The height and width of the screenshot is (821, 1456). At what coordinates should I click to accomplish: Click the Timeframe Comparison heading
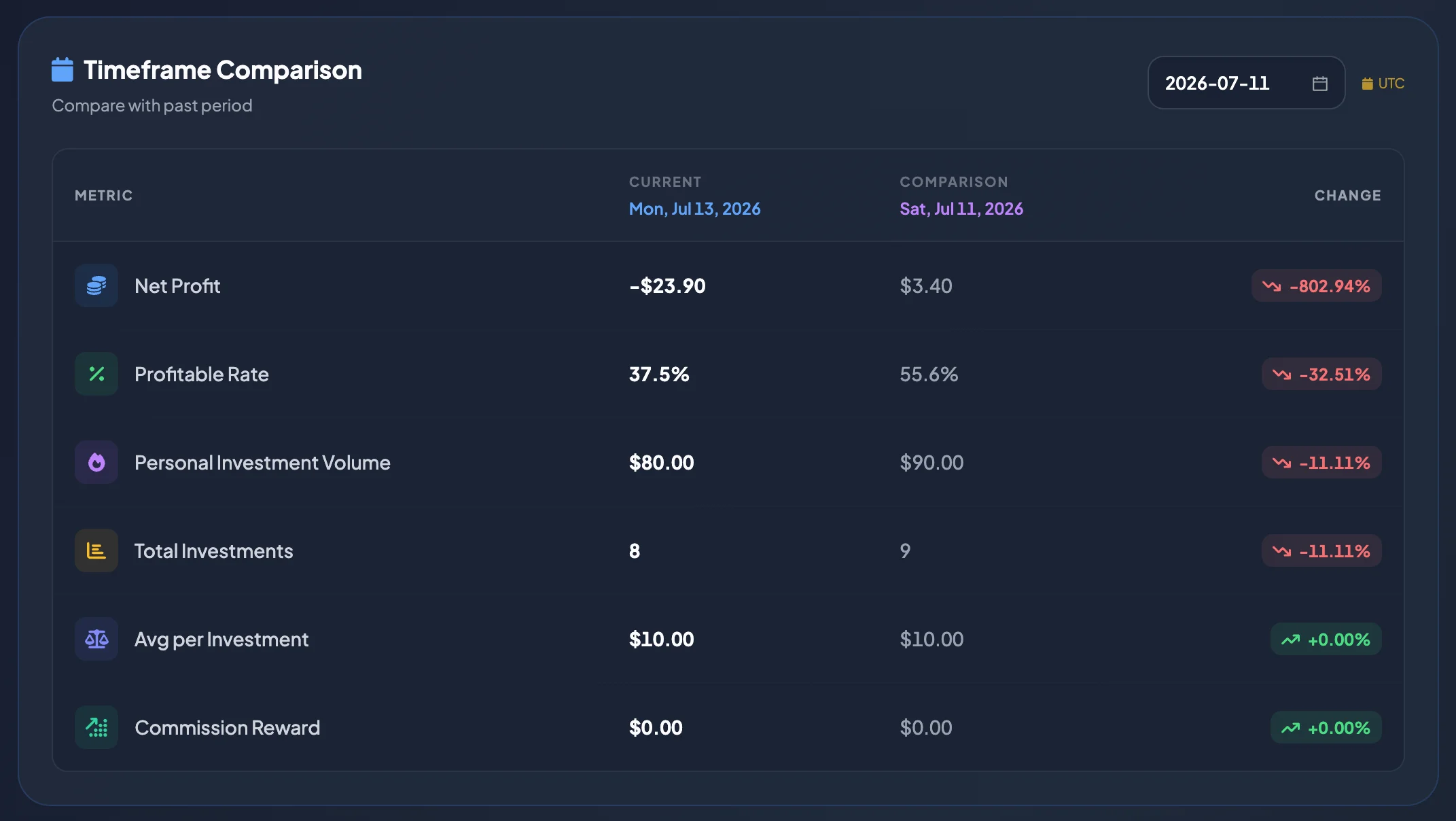coord(222,69)
